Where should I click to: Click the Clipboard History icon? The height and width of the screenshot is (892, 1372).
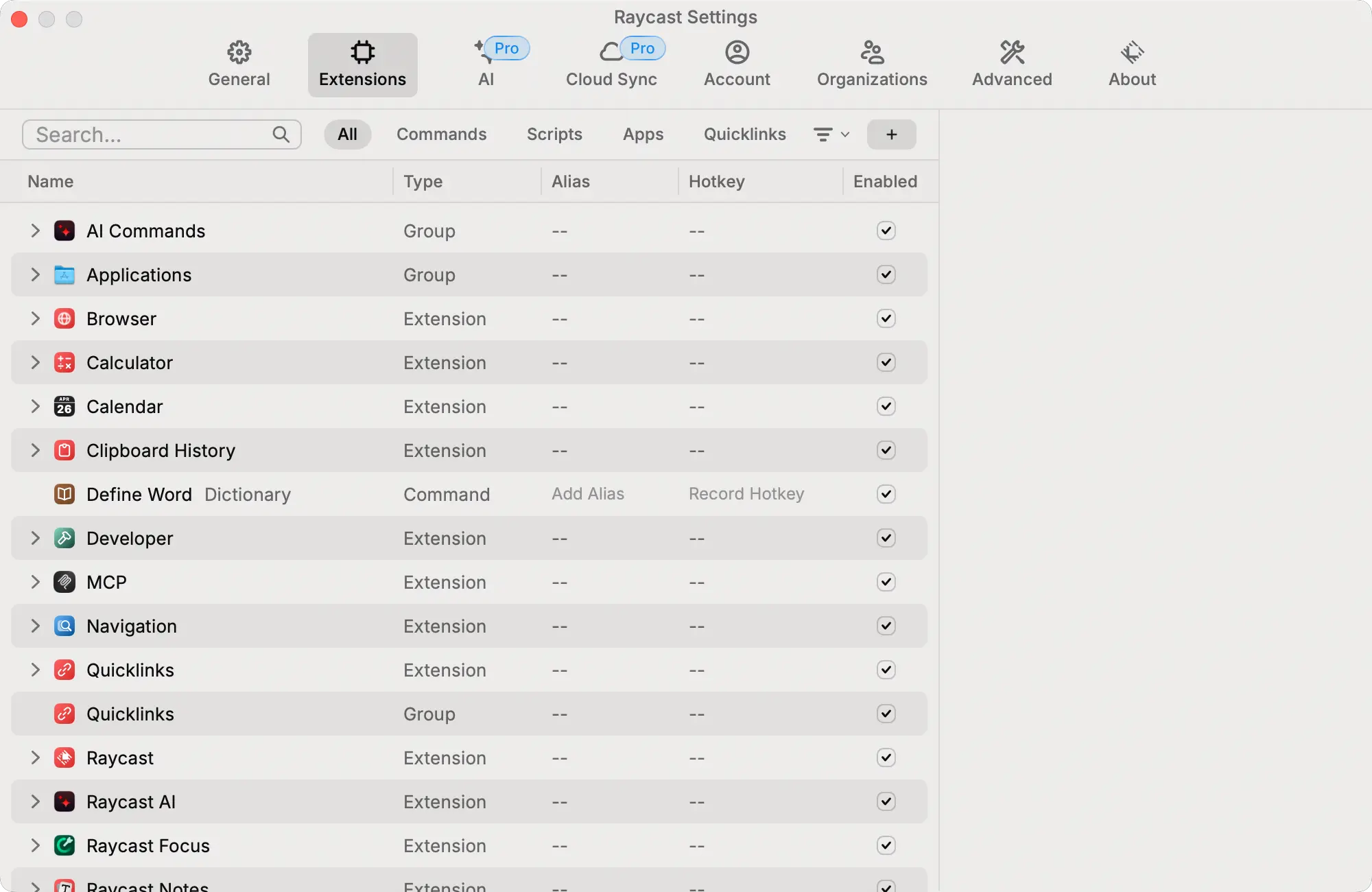pyautogui.click(x=64, y=450)
